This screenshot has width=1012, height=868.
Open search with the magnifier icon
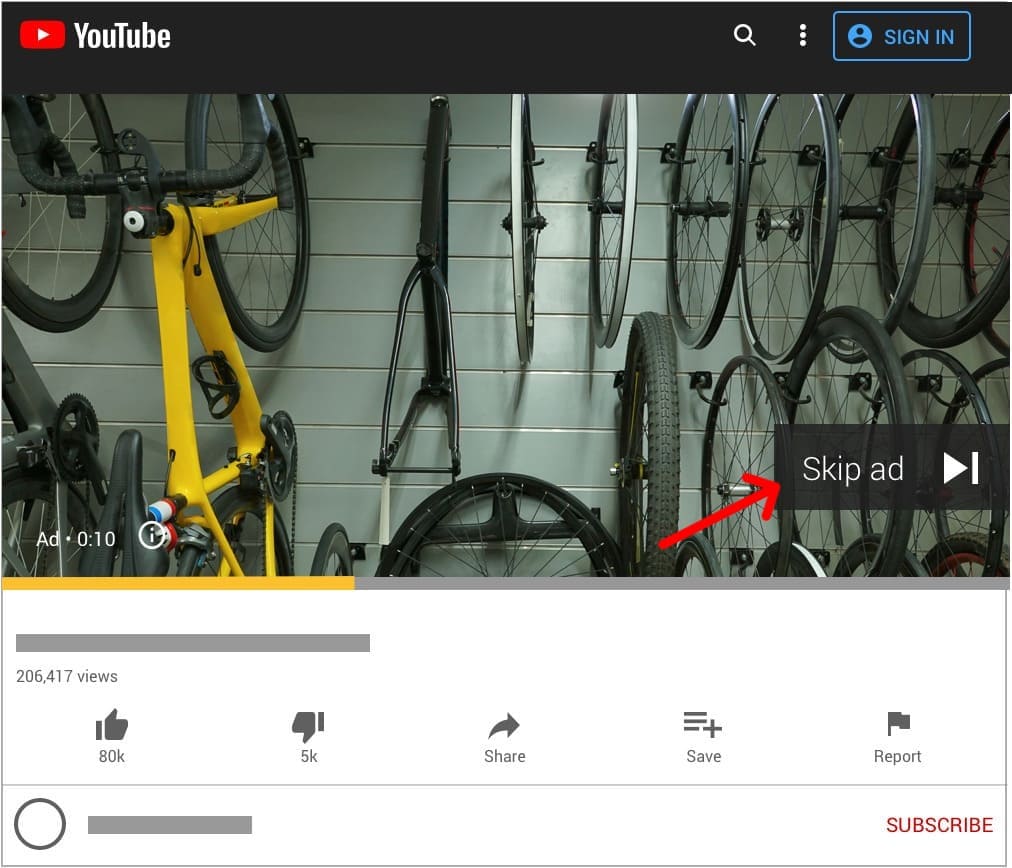[744, 36]
